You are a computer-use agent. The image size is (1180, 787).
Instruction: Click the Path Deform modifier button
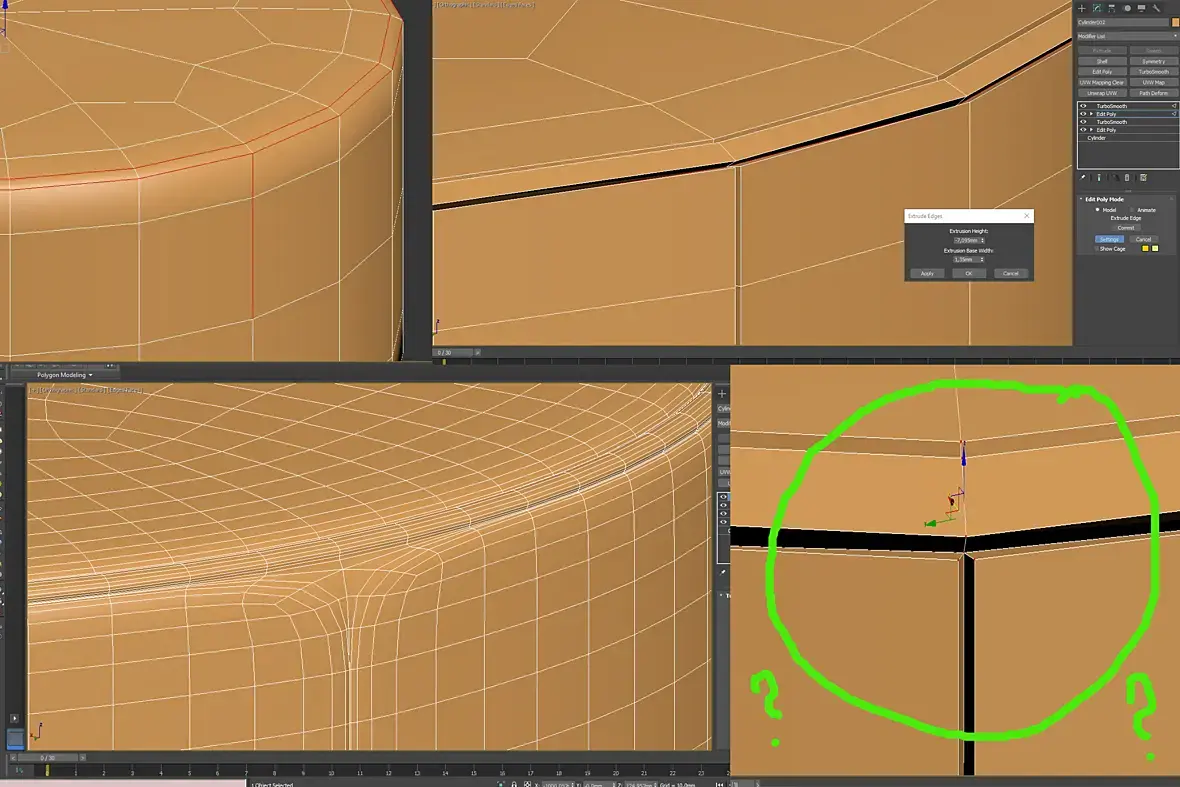coord(1154,93)
